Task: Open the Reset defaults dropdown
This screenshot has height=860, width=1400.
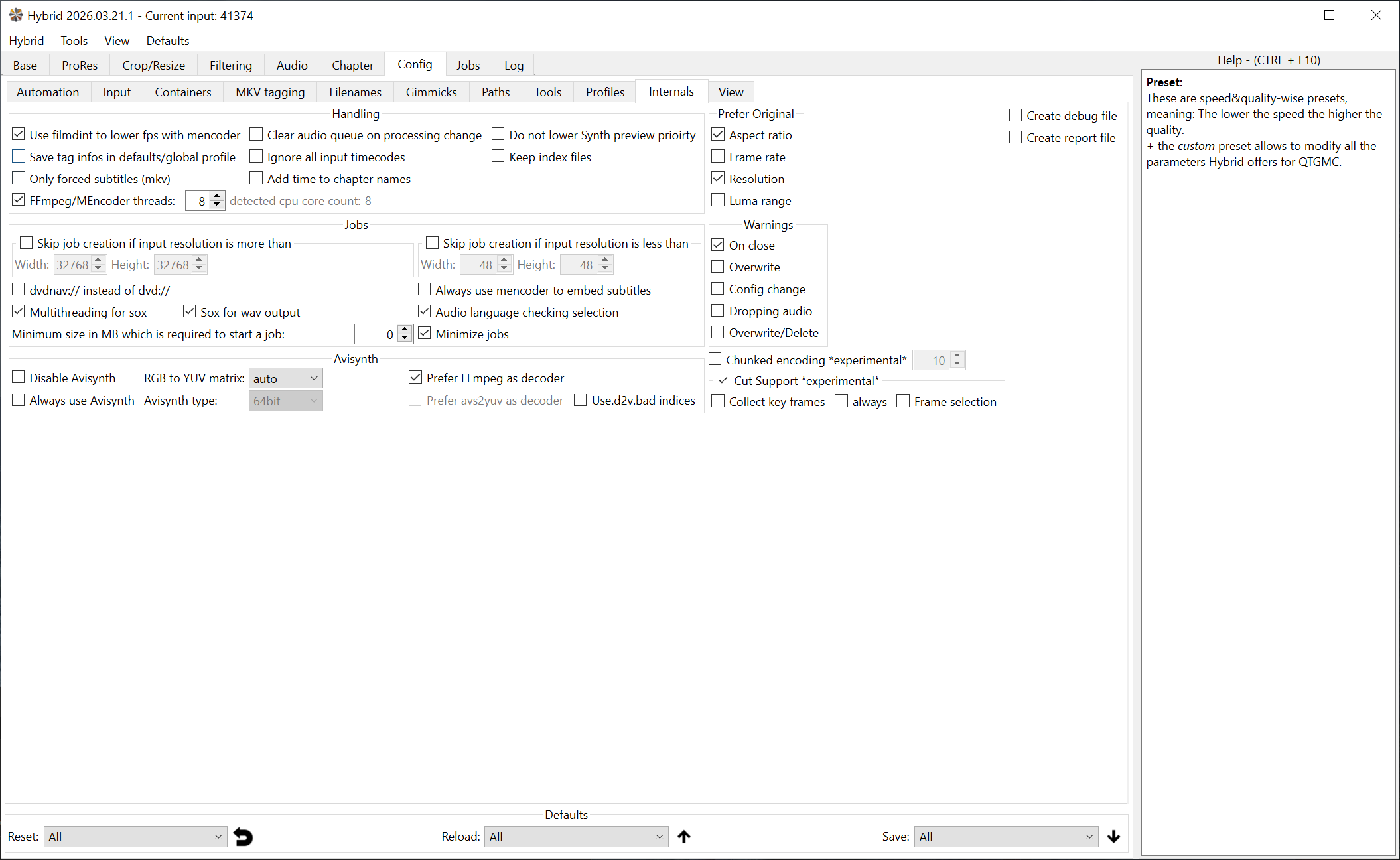Action: pos(135,837)
